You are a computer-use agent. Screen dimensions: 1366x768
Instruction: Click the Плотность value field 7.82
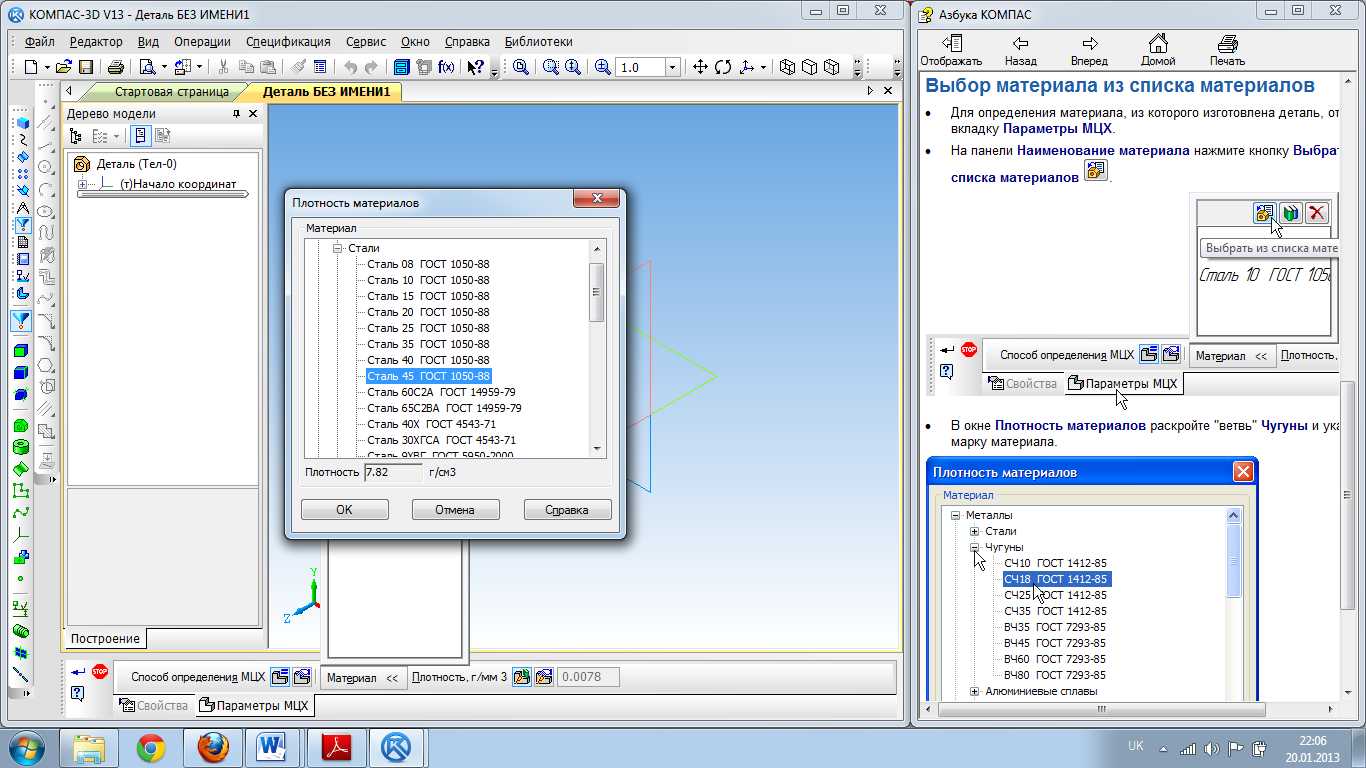393,471
